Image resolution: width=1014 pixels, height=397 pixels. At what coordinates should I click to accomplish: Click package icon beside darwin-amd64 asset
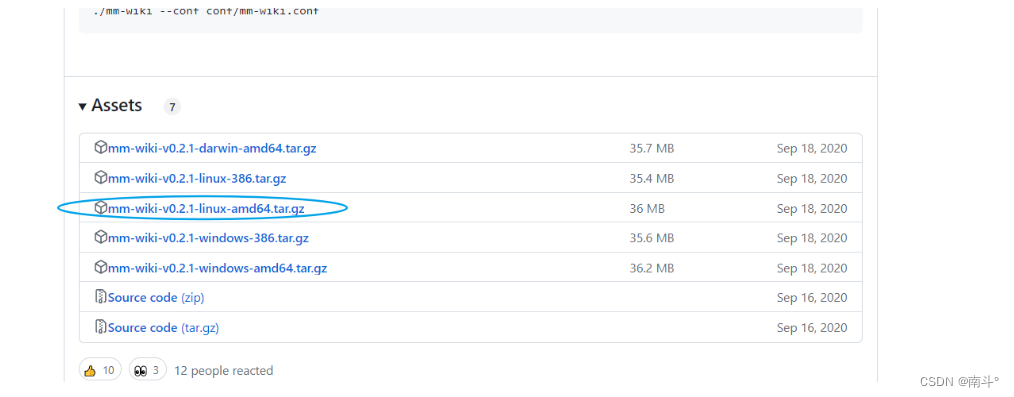[100, 147]
